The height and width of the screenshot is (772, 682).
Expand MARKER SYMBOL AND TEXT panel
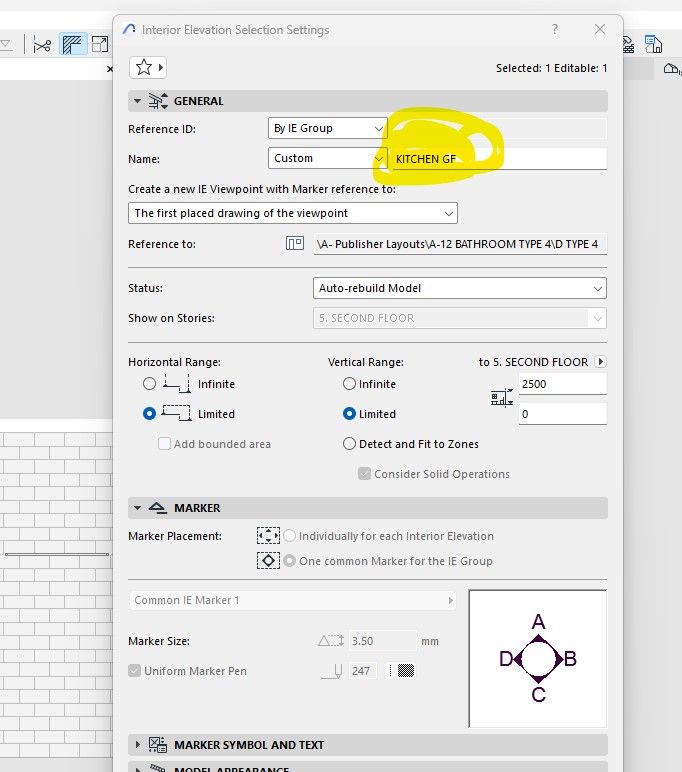(x=137, y=744)
